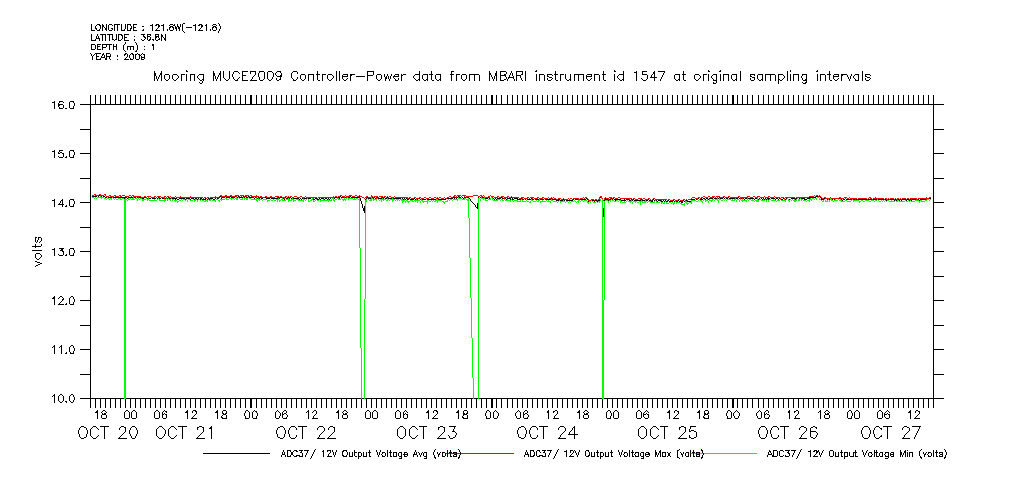The width and height of the screenshot is (1009, 504).
Task: Click the OCT 20 date label
Action: click(x=107, y=433)
